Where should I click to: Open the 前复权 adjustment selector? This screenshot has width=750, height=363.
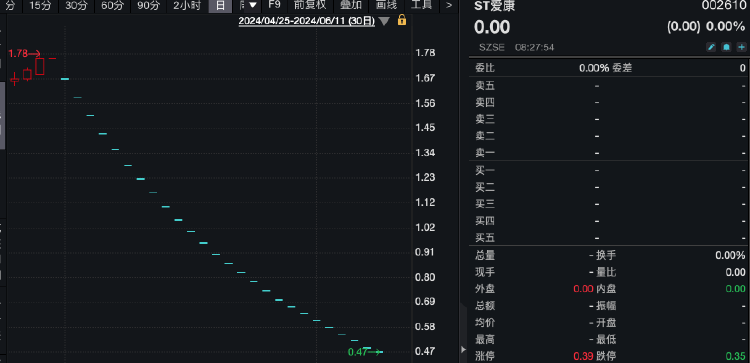pos(310,6)
